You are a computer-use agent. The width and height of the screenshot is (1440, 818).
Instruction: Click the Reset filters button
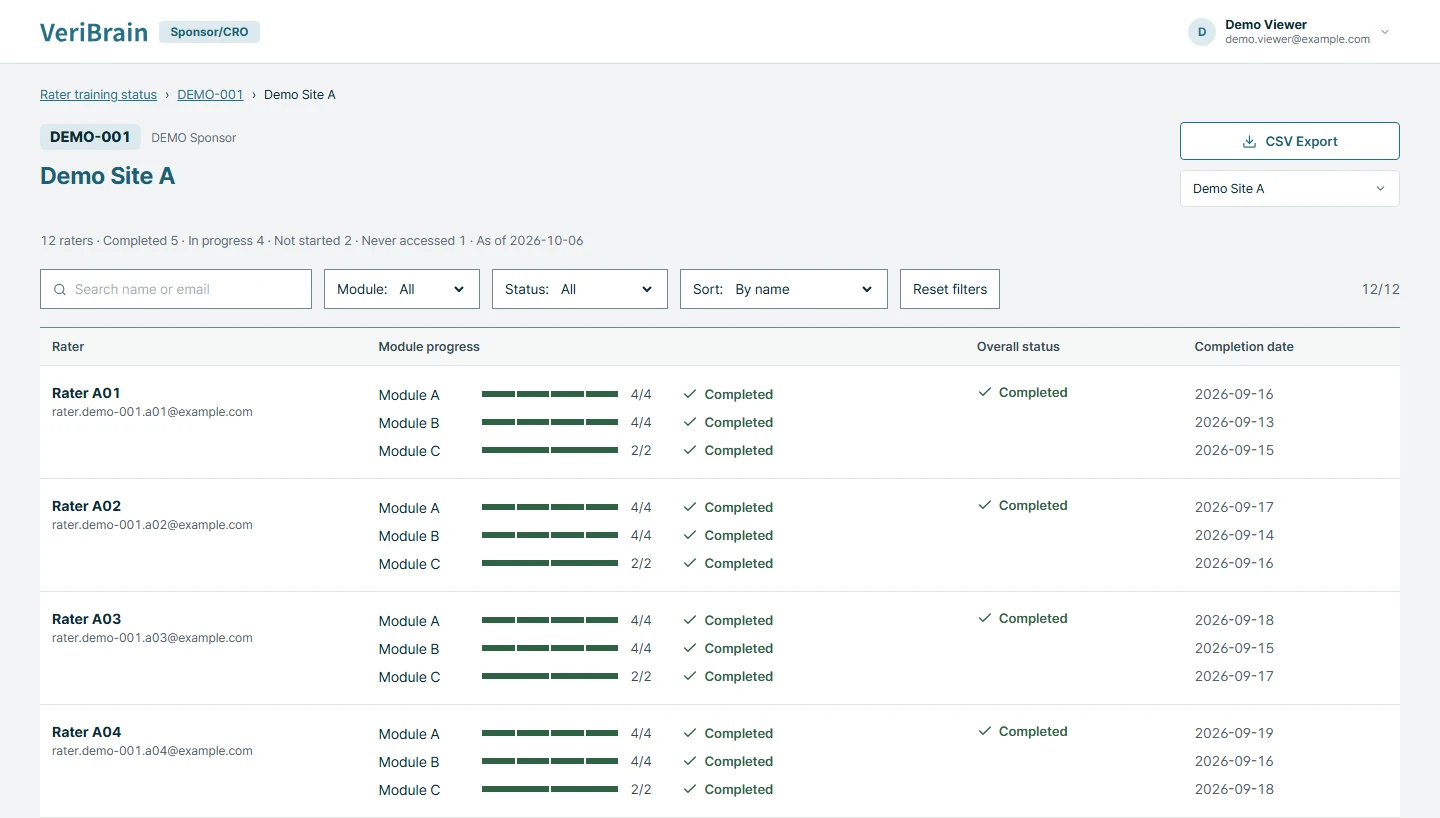(950, 289)
